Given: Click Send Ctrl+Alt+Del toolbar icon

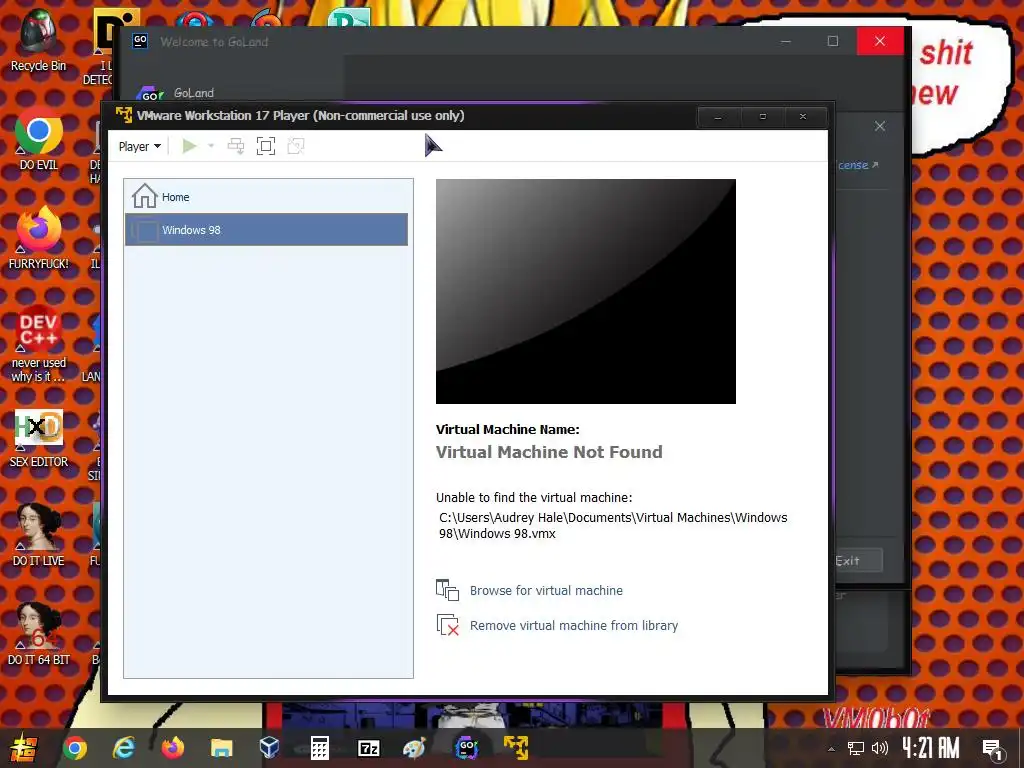Looking at the screenshot, I should point(236,146).
